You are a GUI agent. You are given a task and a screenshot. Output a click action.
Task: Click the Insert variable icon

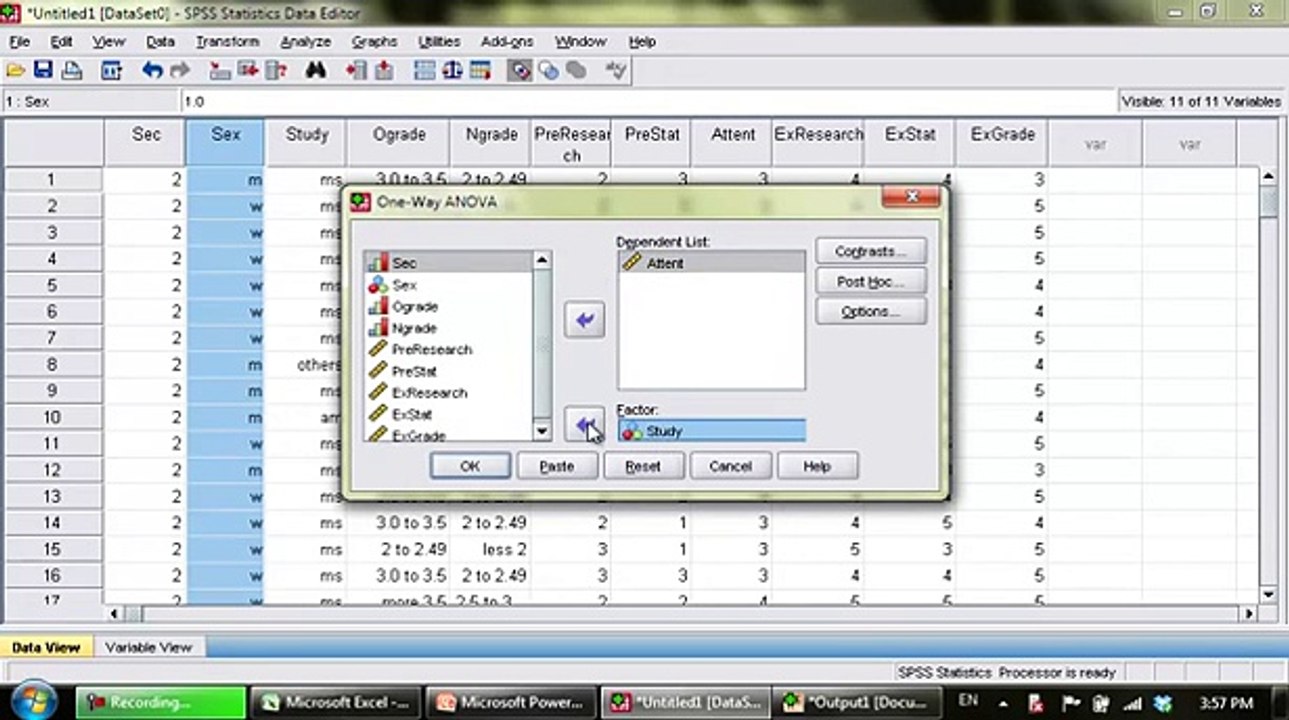coord(383,70)
